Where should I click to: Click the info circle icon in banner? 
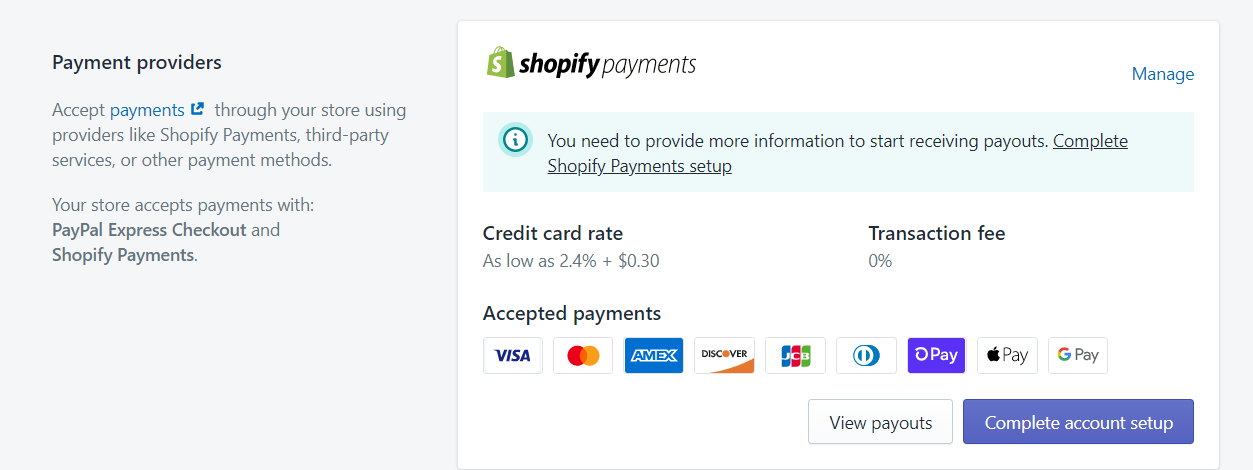(515, 139)
